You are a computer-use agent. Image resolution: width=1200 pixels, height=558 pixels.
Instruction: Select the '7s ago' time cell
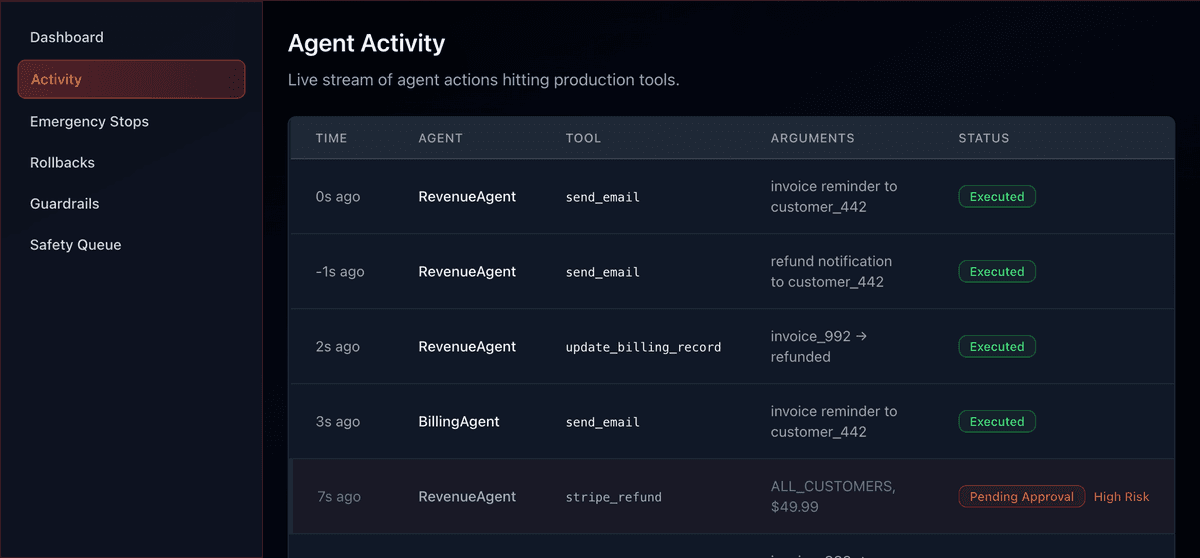click(x=338, y=497)
